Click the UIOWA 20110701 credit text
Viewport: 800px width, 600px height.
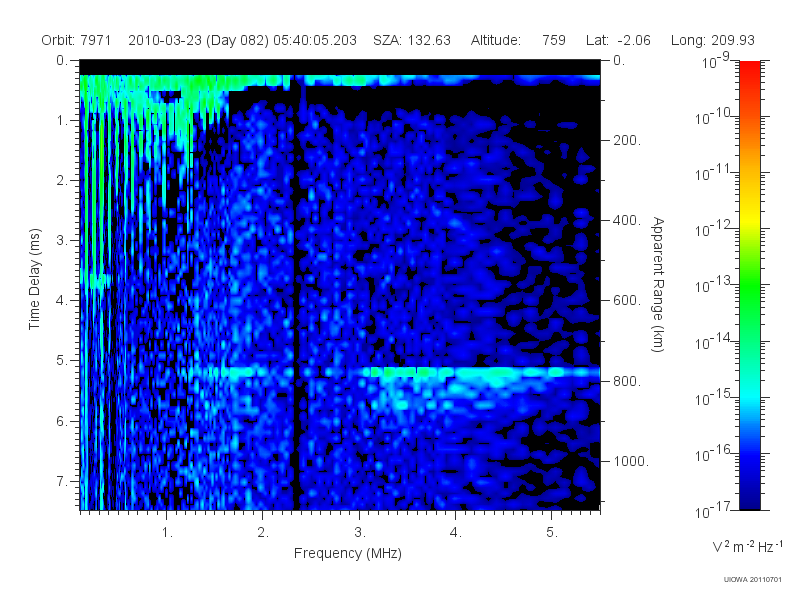[x=753, y=579]
